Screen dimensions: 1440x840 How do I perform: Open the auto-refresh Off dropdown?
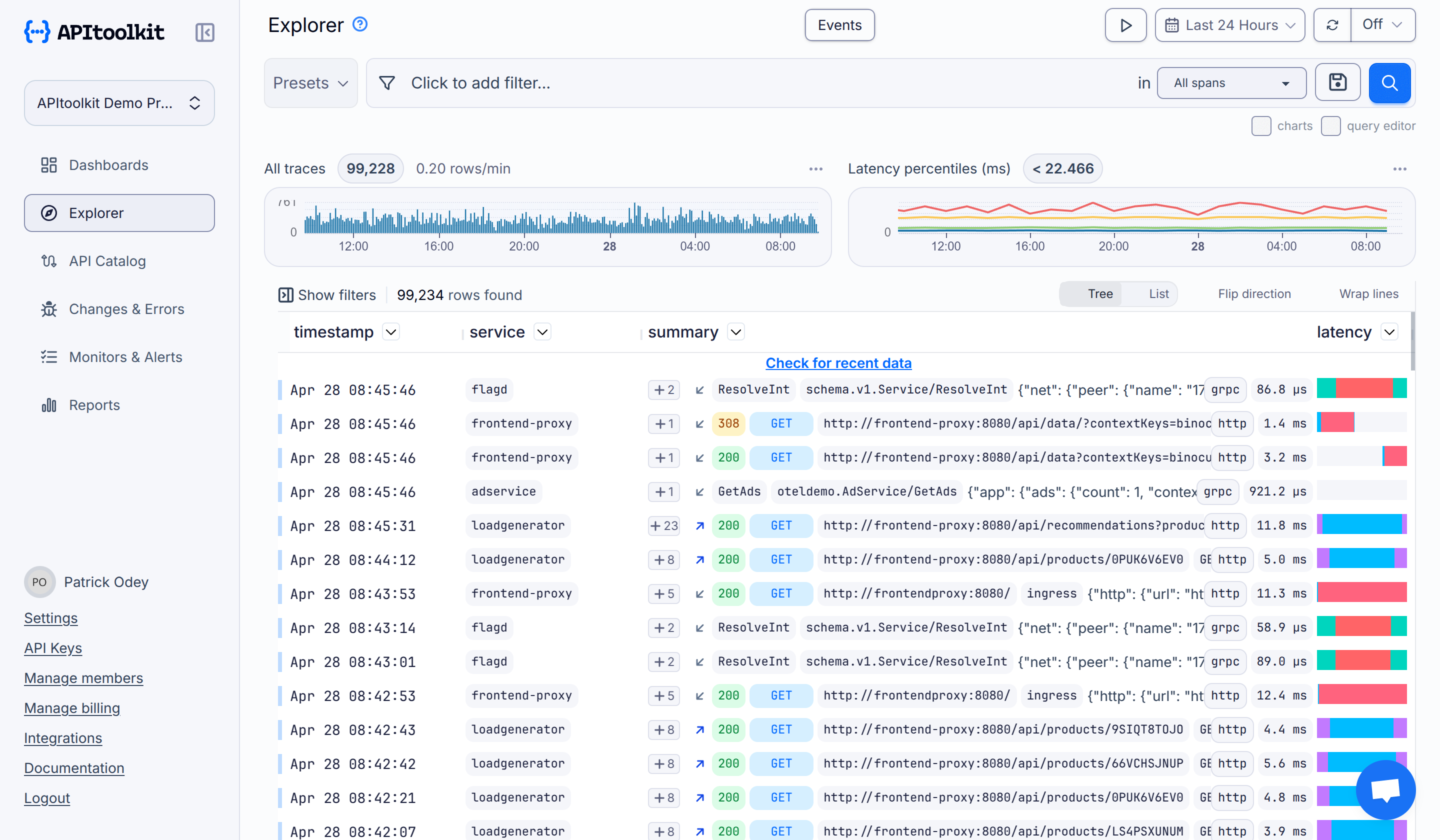click(1382, 25)
